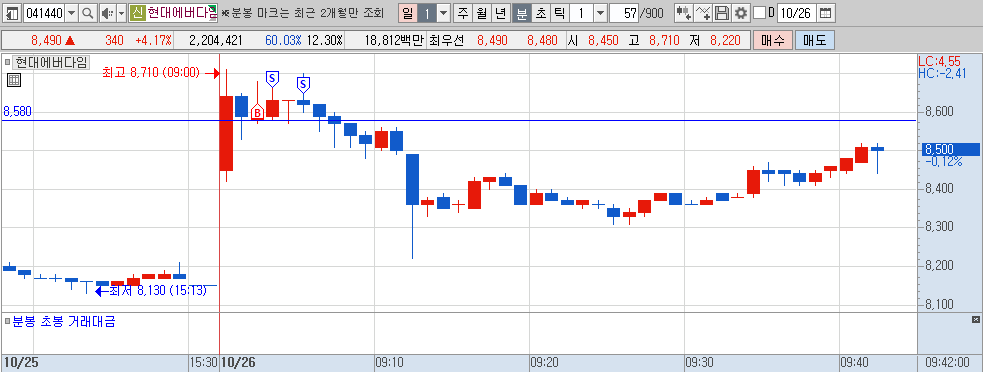The image size is (983, 372).
Task: Click the red B buy marker on chart
Action: point(257,113)
